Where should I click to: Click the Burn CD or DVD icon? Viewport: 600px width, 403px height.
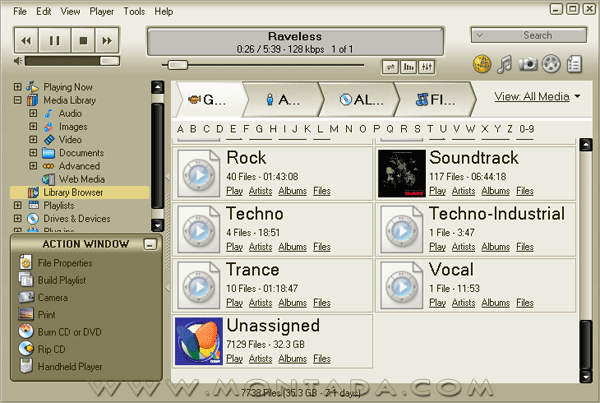tap(29, 332)
